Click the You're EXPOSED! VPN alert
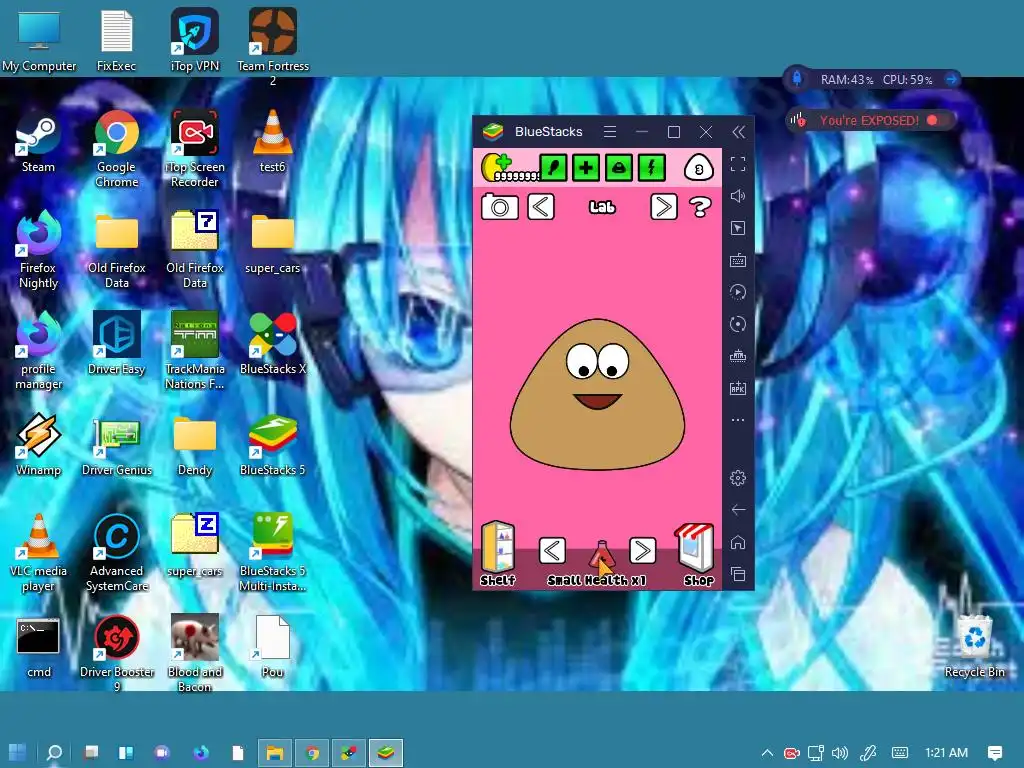The width and height of the screenshot is (1024, 768). pos(870,120)
